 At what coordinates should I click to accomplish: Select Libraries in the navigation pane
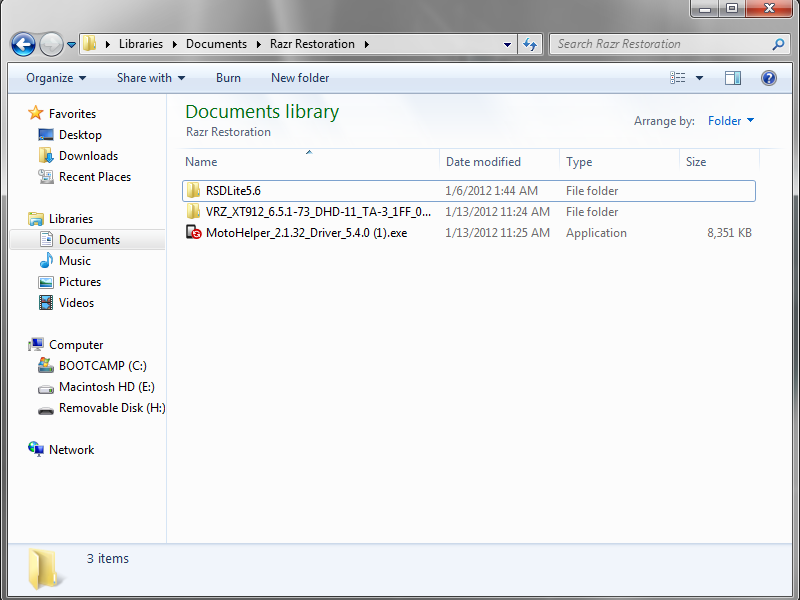point(71,219)
